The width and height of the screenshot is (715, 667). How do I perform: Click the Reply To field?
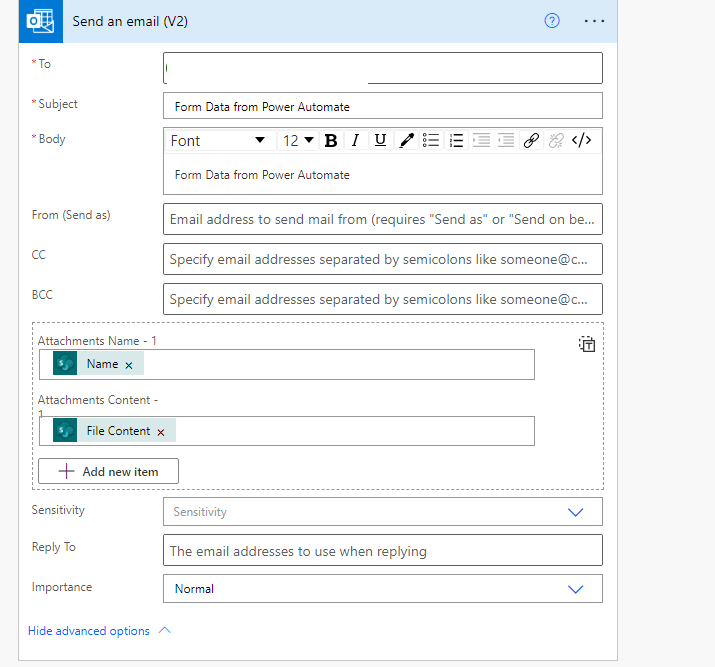[383, 550]
